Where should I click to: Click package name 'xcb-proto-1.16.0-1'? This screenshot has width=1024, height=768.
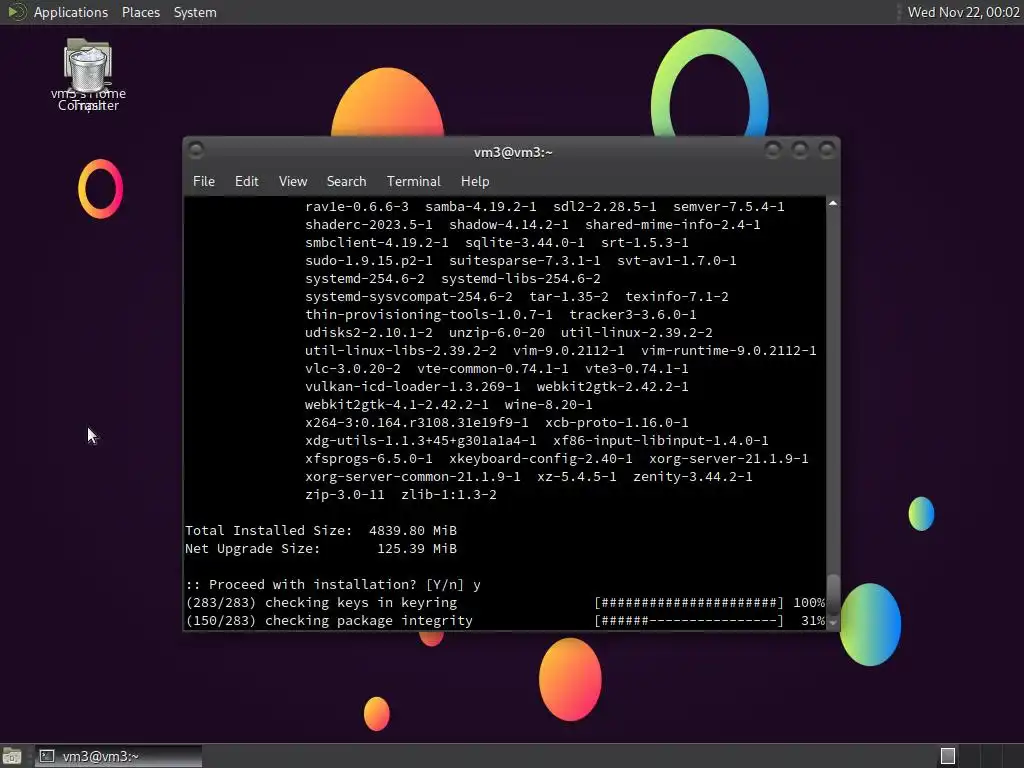tap(616, 423)
